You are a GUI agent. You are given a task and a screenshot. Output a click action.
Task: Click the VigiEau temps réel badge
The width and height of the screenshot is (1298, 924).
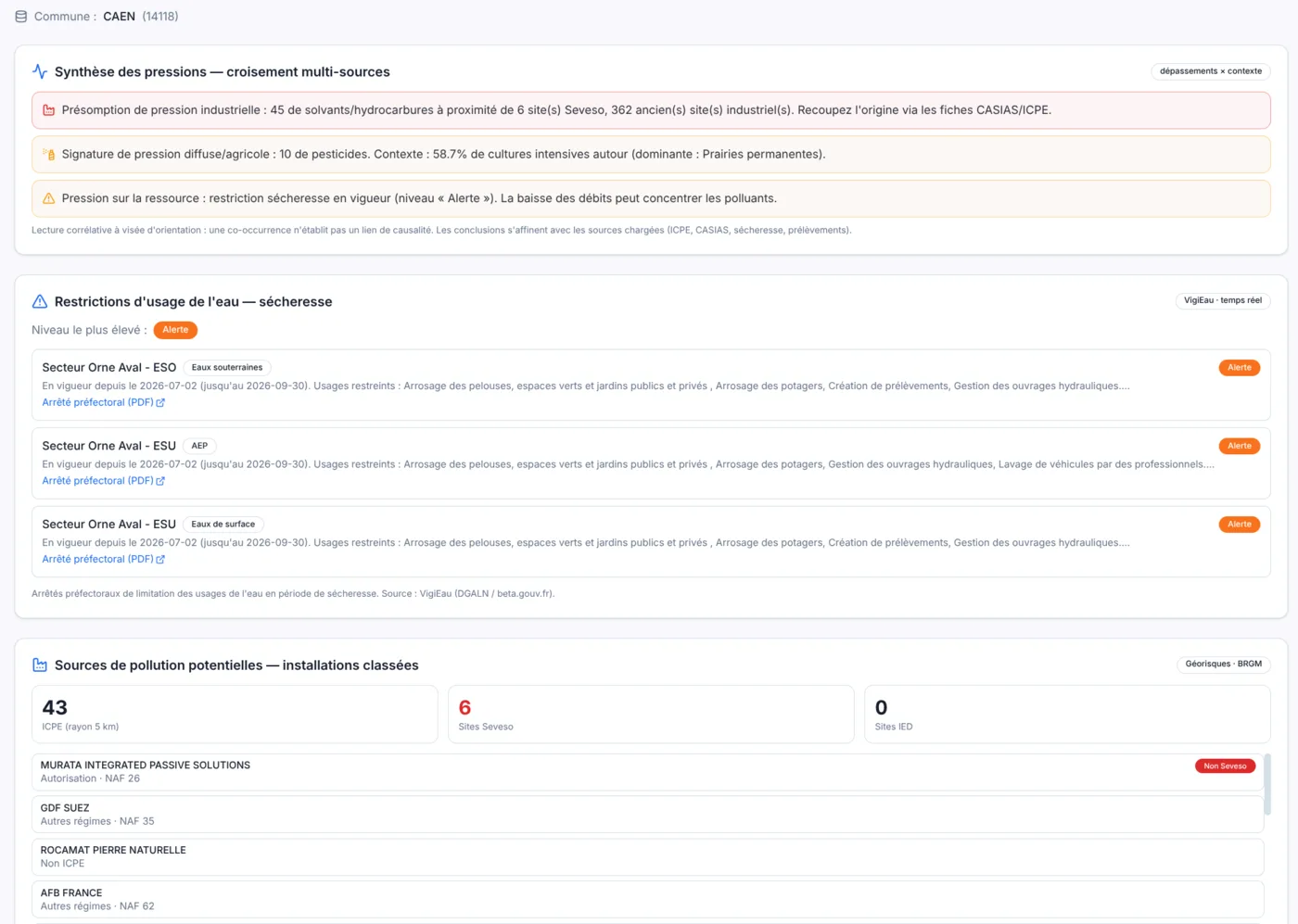[x=1223, y=300]
